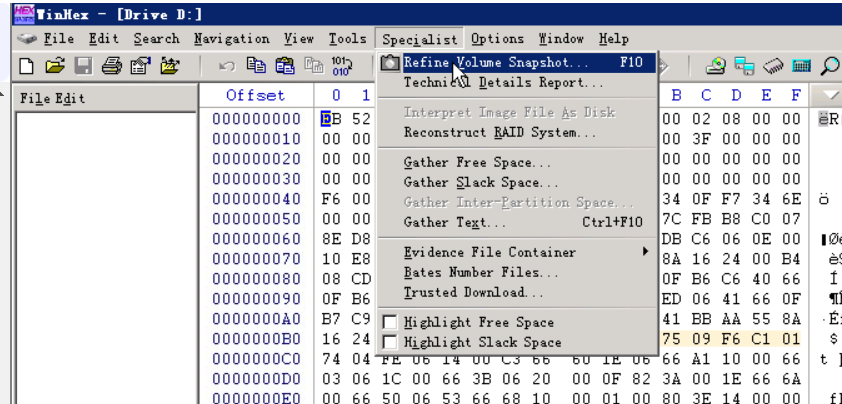Screen dimensions: 842x404
Task: Close the Specialist menu via its title
Action: [x=419, y=39]
